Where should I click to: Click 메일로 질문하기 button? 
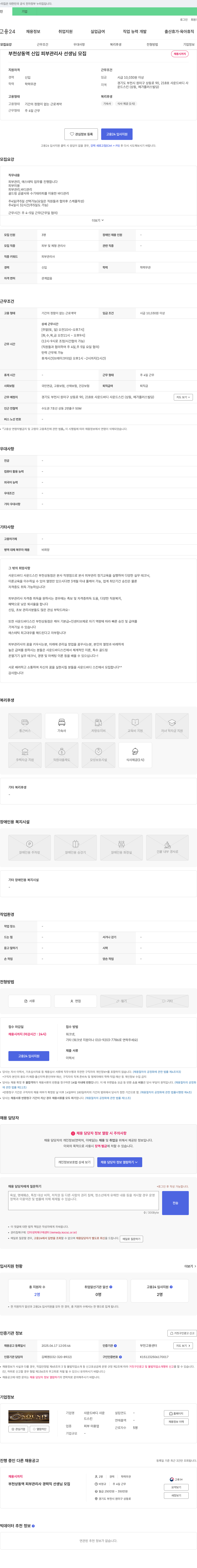(131, 1239)
